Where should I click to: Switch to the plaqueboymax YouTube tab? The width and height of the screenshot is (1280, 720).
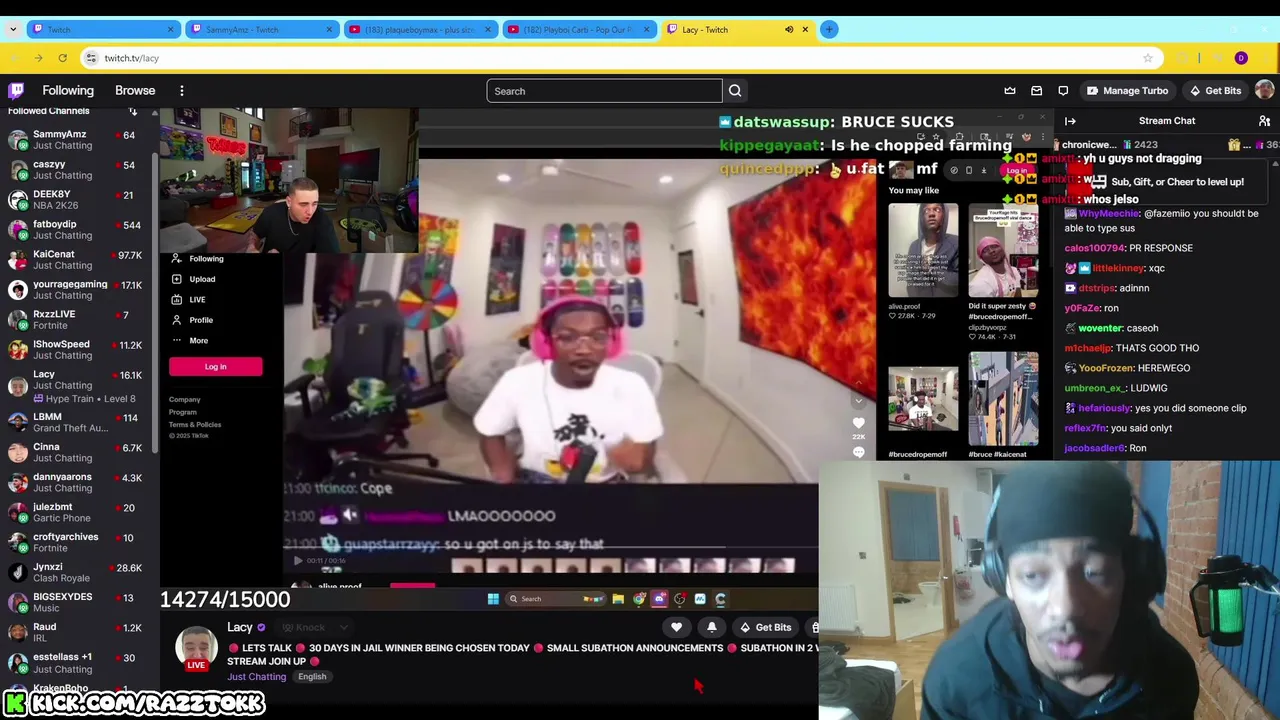click(x=419, y=29)
